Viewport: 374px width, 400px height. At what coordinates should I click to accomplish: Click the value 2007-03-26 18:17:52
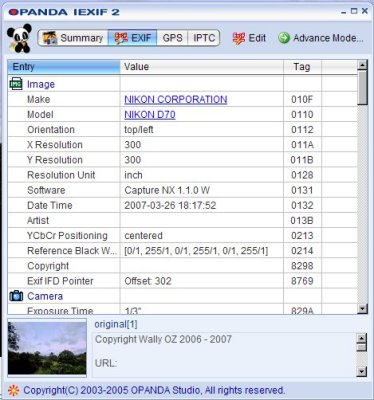tap(170, 205)
